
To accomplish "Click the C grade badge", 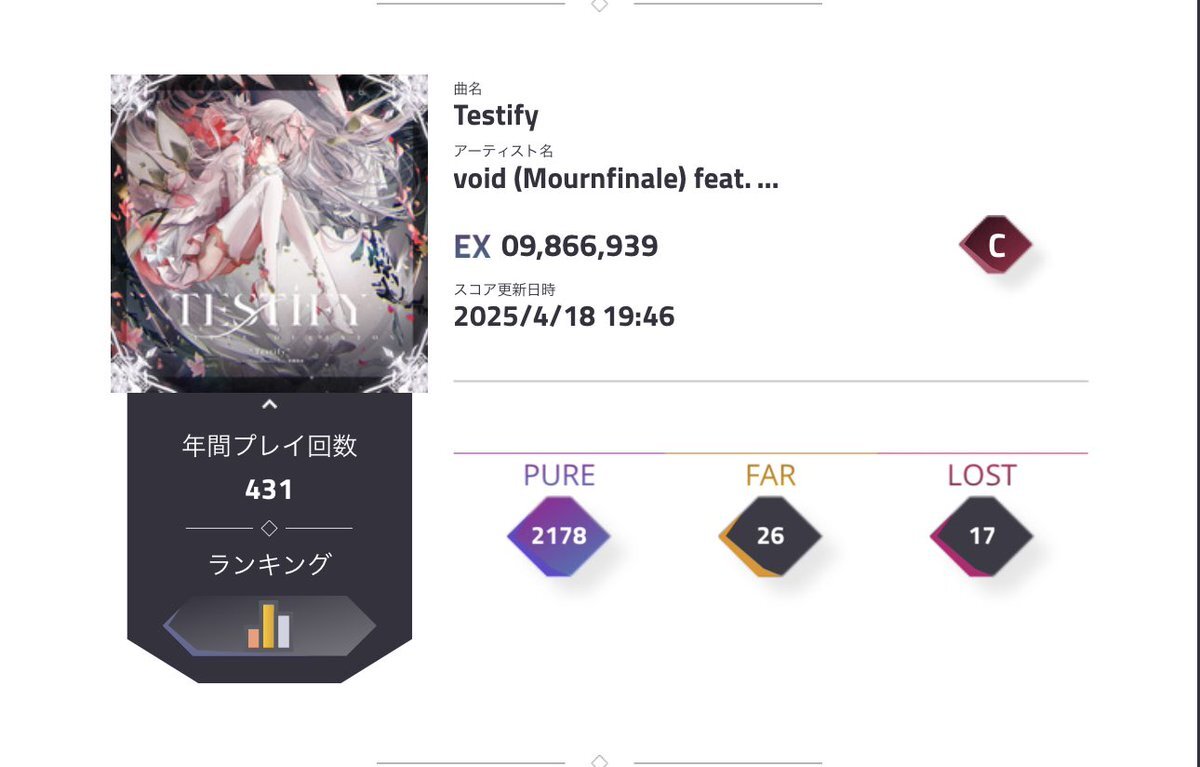I will [x=995, y=246].
